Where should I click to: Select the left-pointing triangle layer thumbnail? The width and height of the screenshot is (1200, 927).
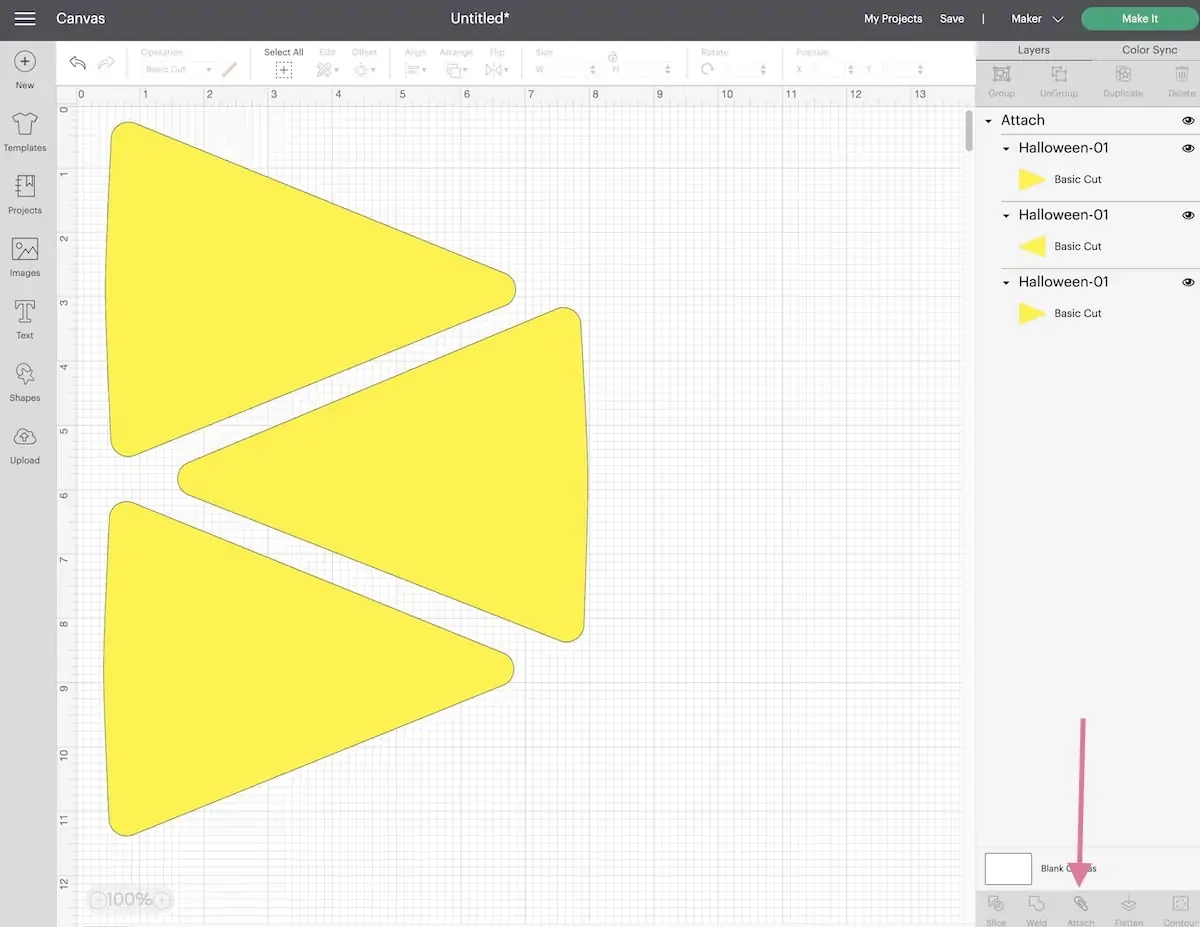click(x=1032, y=246)
